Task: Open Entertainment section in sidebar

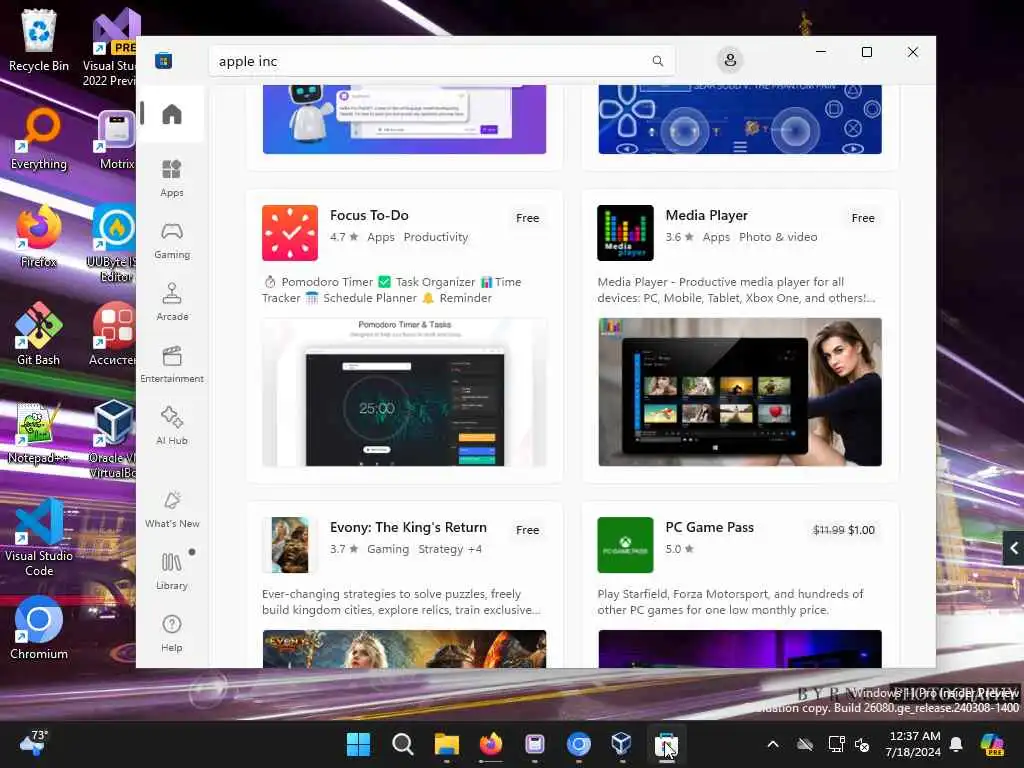Action: pyautogui.click(x=172, y=364)
